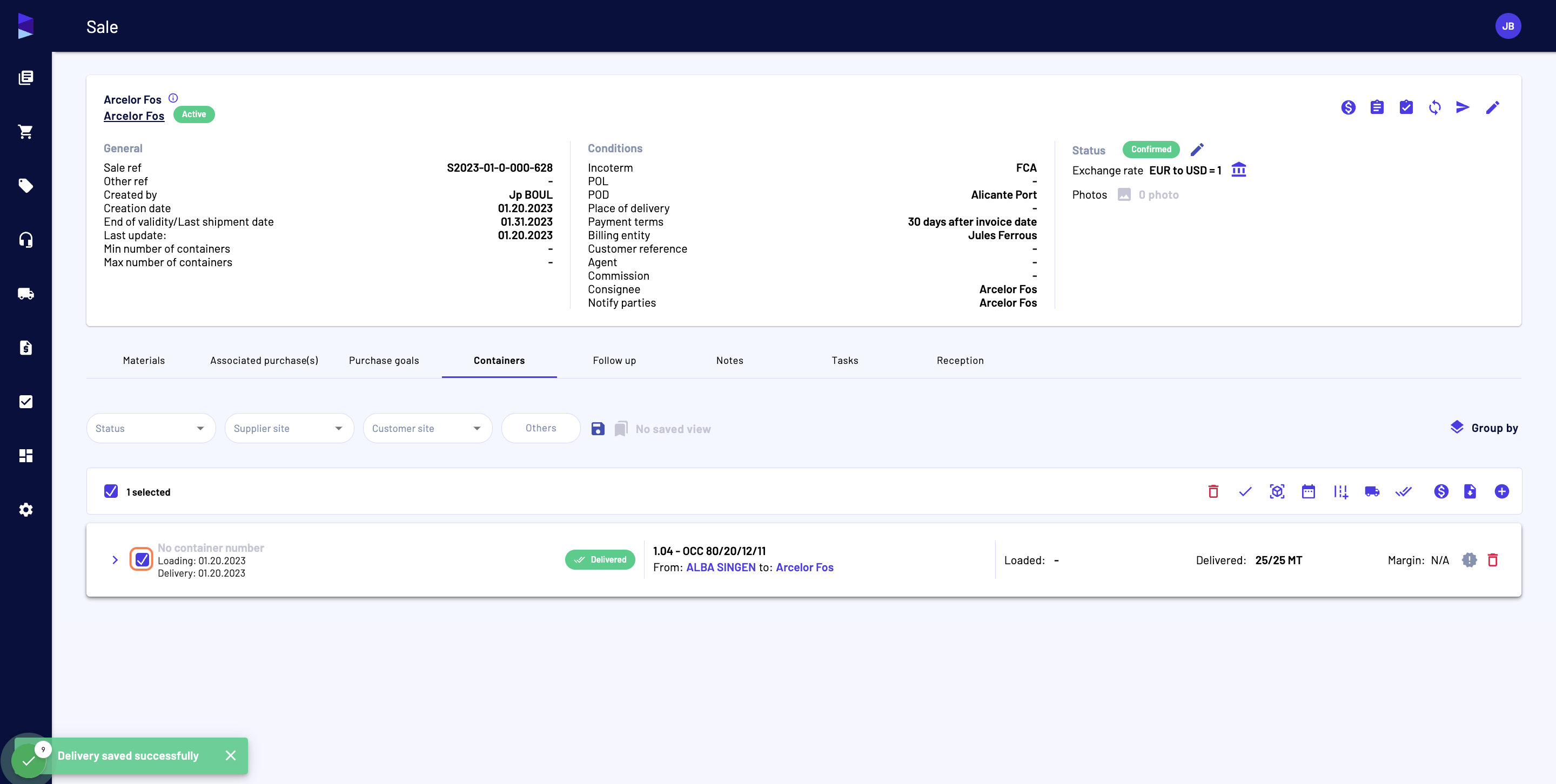The image size is (1556, 784).
Task: Click the dollar icon in the sale header
Action: [x=1348, y=107]
